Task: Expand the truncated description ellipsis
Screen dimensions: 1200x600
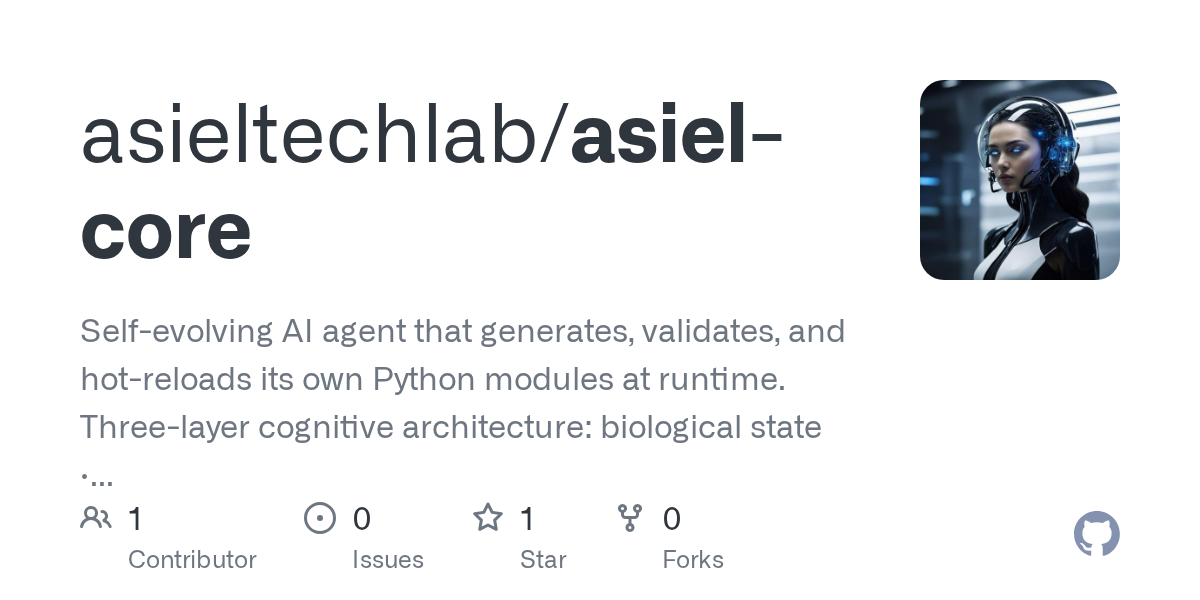Action: pyautogui.click(x=97, y=476)
